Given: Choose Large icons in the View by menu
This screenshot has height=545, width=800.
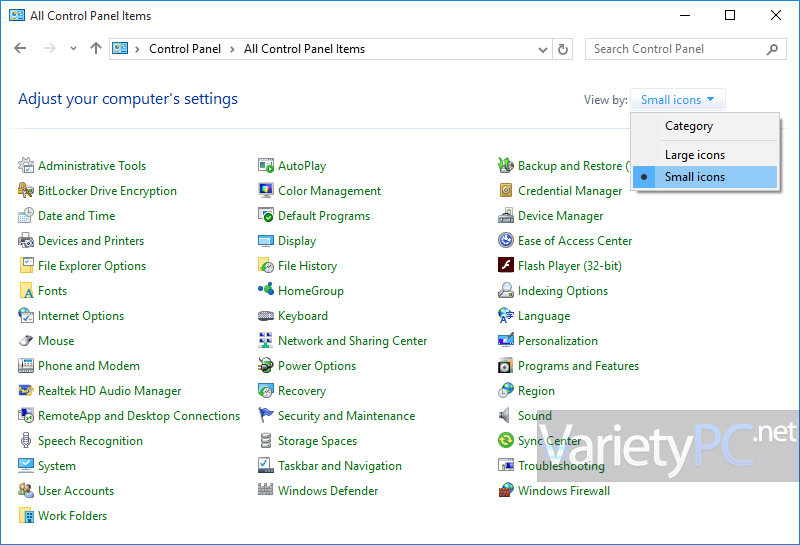Looking at the screenshot, I should pos(705,155).
